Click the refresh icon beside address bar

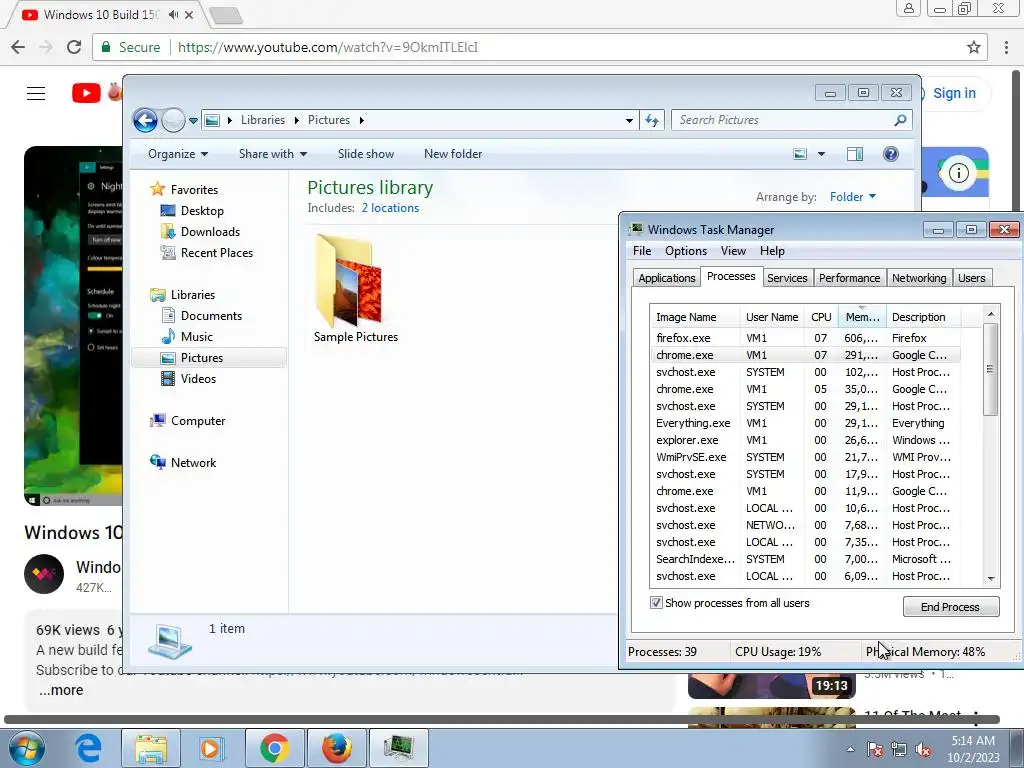coord(652,120)
